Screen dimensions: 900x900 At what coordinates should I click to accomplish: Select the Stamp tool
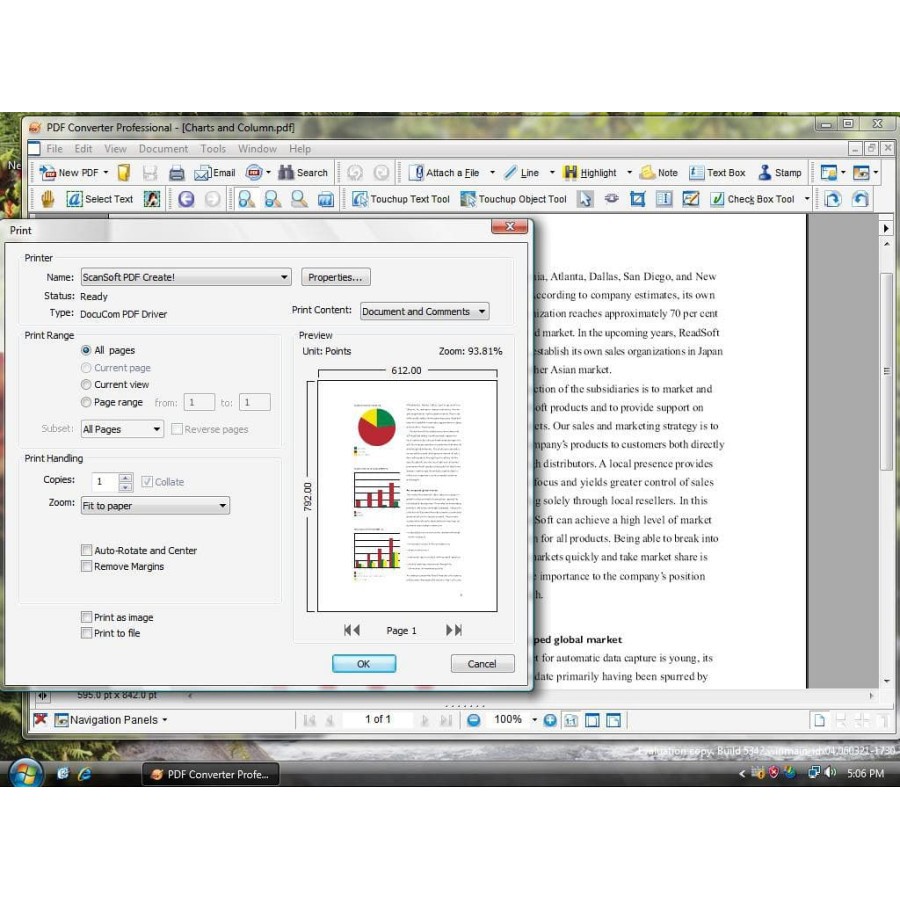tap(779, 172)
